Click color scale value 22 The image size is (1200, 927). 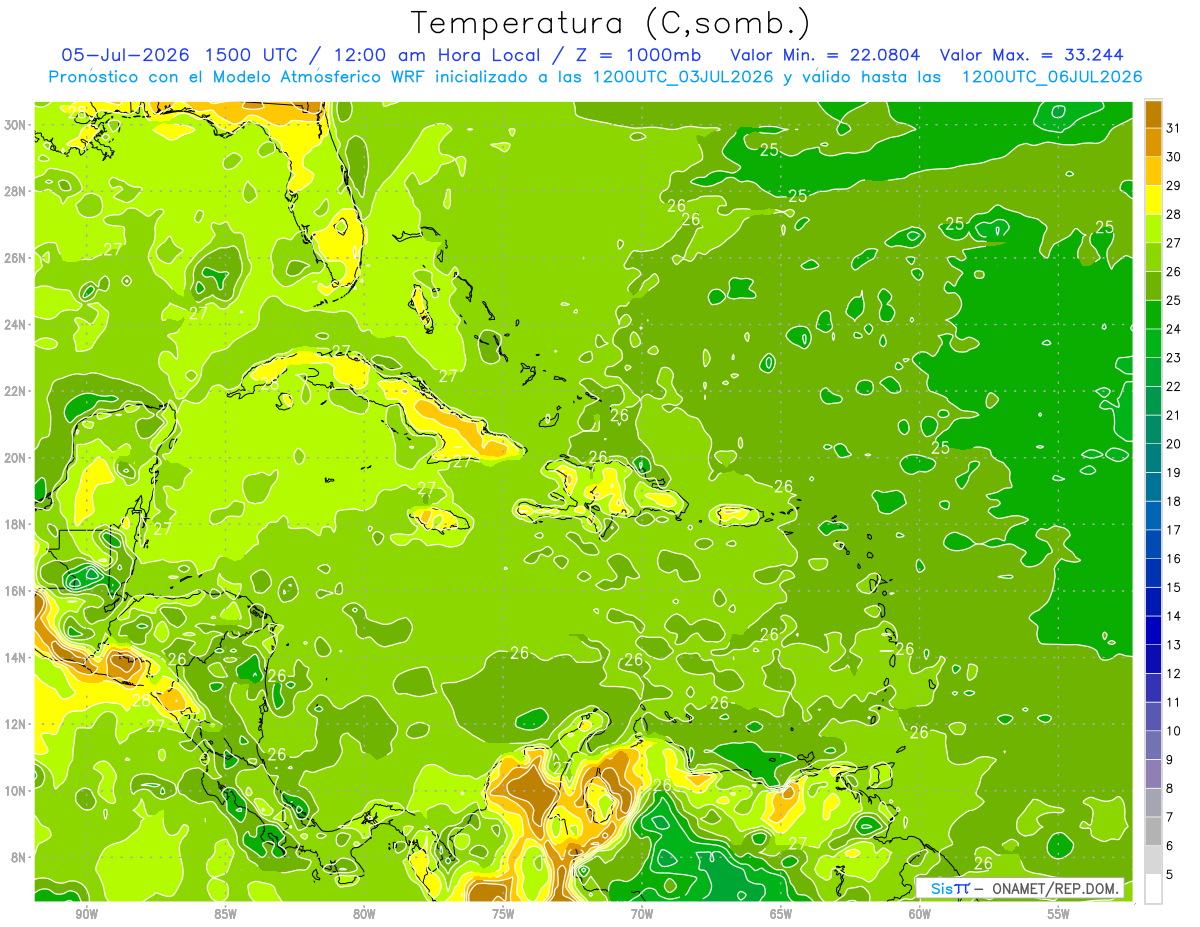1174,387
